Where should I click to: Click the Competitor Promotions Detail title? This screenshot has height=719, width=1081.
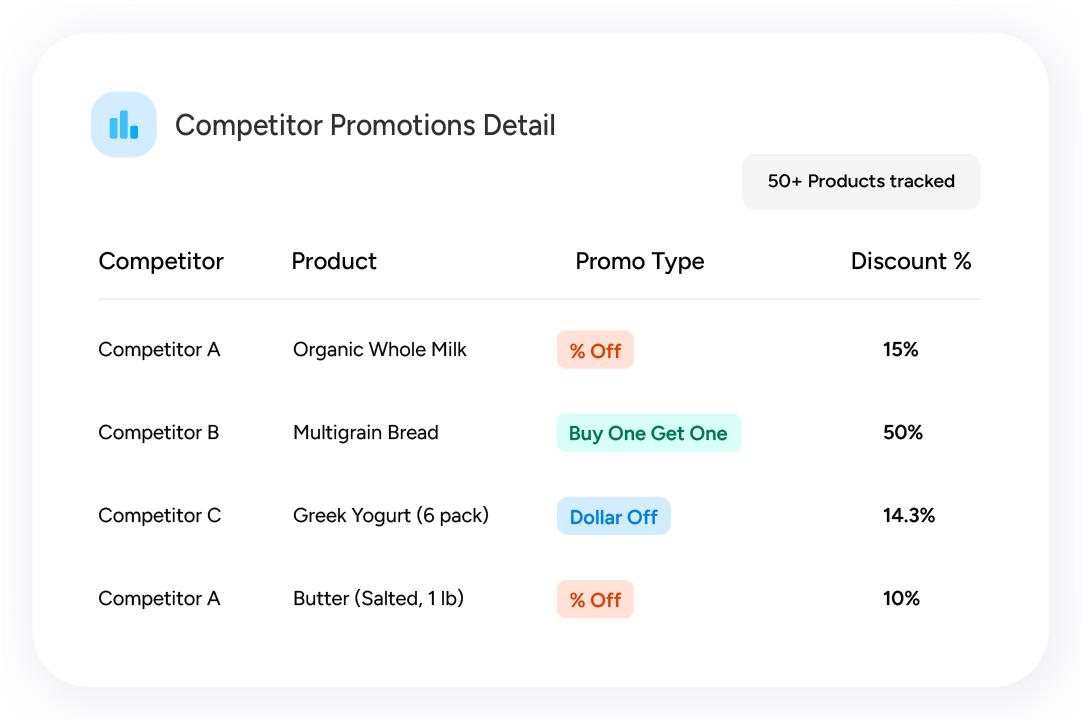365,125
